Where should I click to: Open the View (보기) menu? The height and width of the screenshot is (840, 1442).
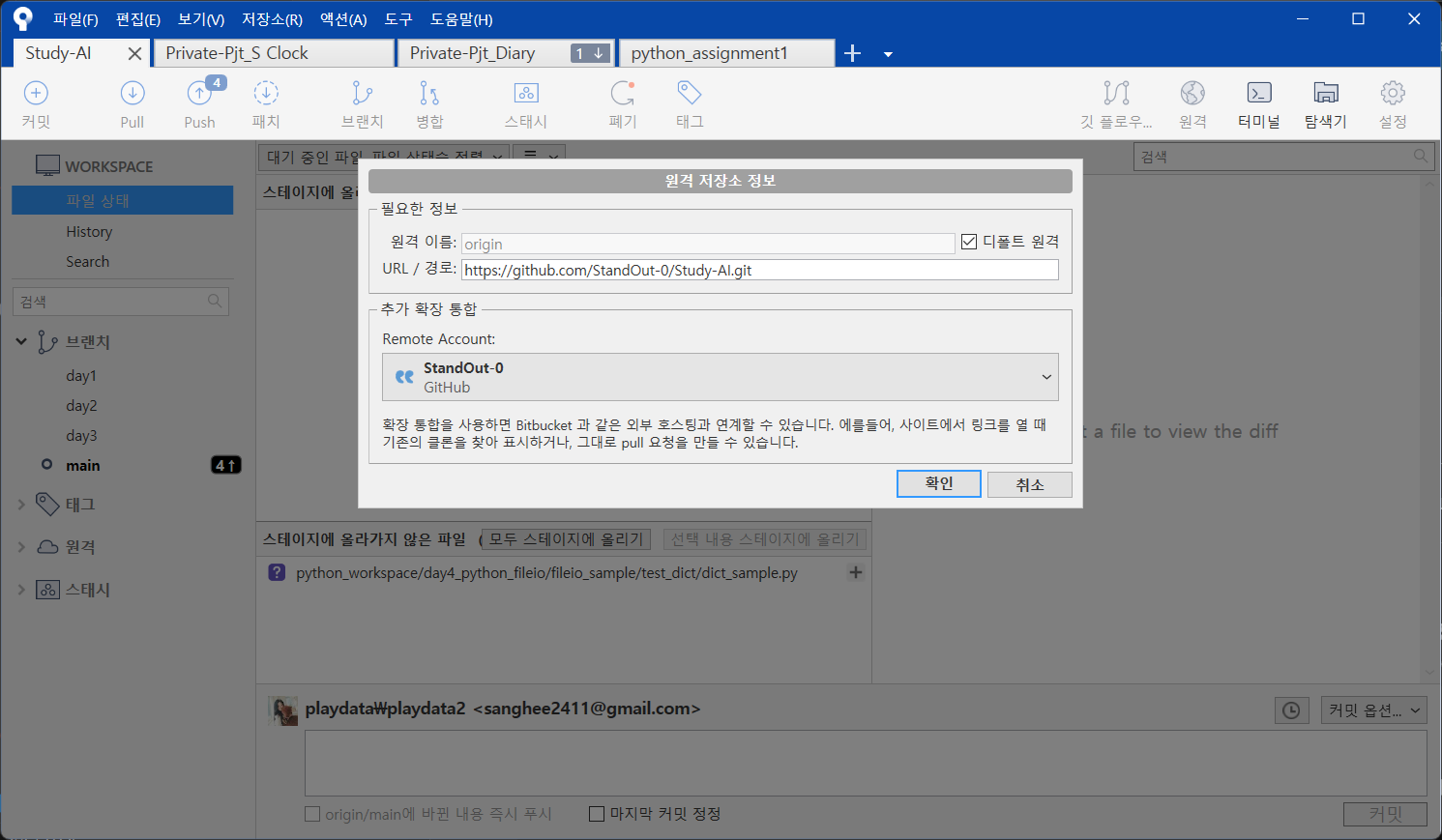(201, 19)
